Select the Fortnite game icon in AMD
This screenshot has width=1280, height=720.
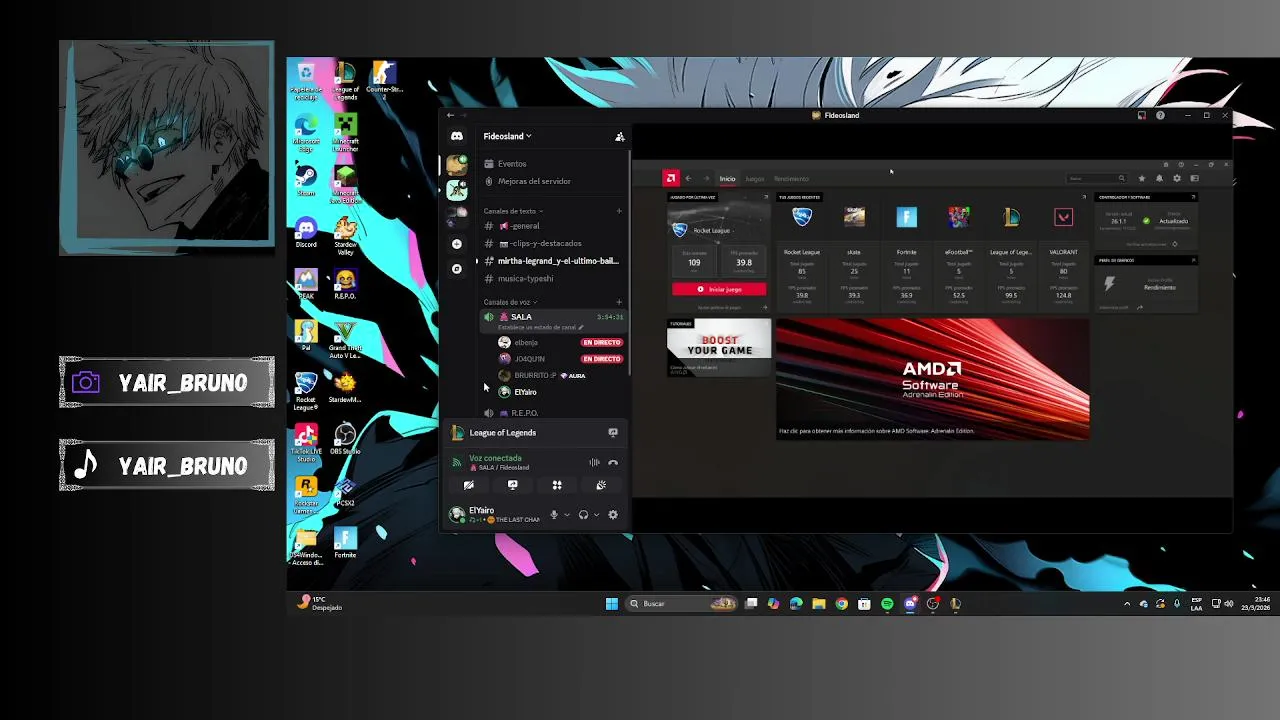coord(906,217)
